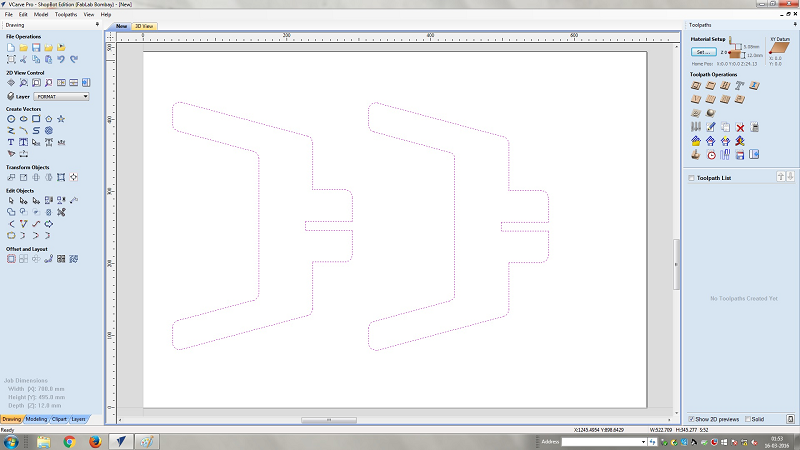Screen dimensions: 800x450
Task: Click the Edit Toolpath pencil icon
Action: (710, 127)
